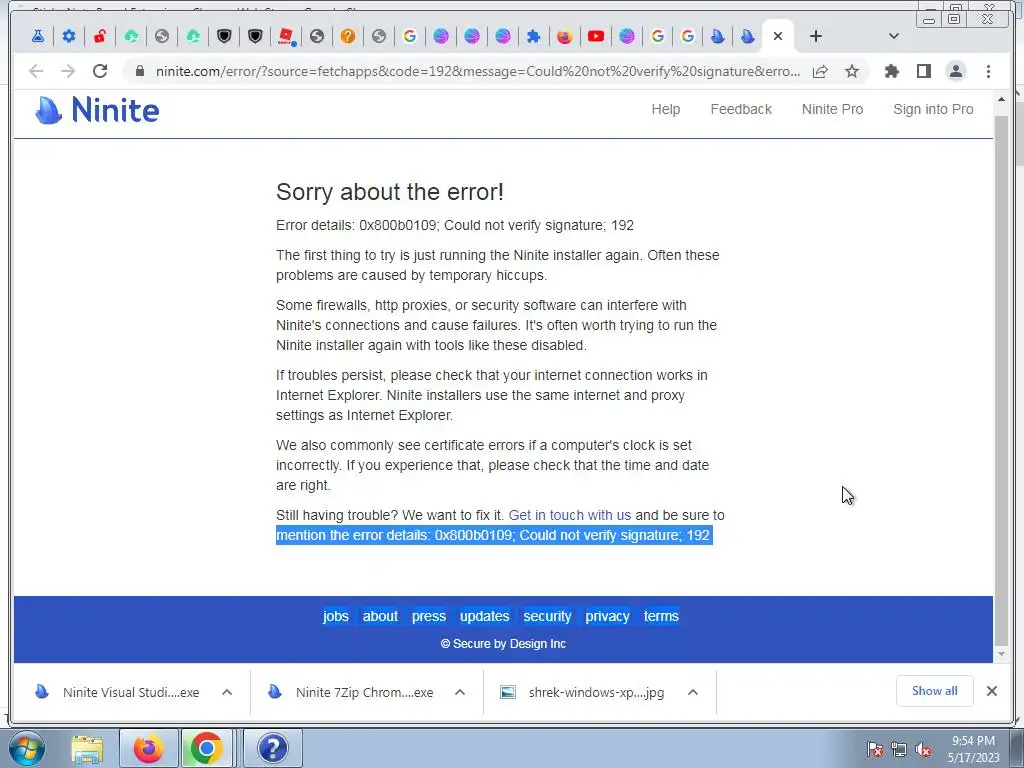1024x768 pixels.
Task: Click the Ninite logo in header
Action: coord(97,110)
